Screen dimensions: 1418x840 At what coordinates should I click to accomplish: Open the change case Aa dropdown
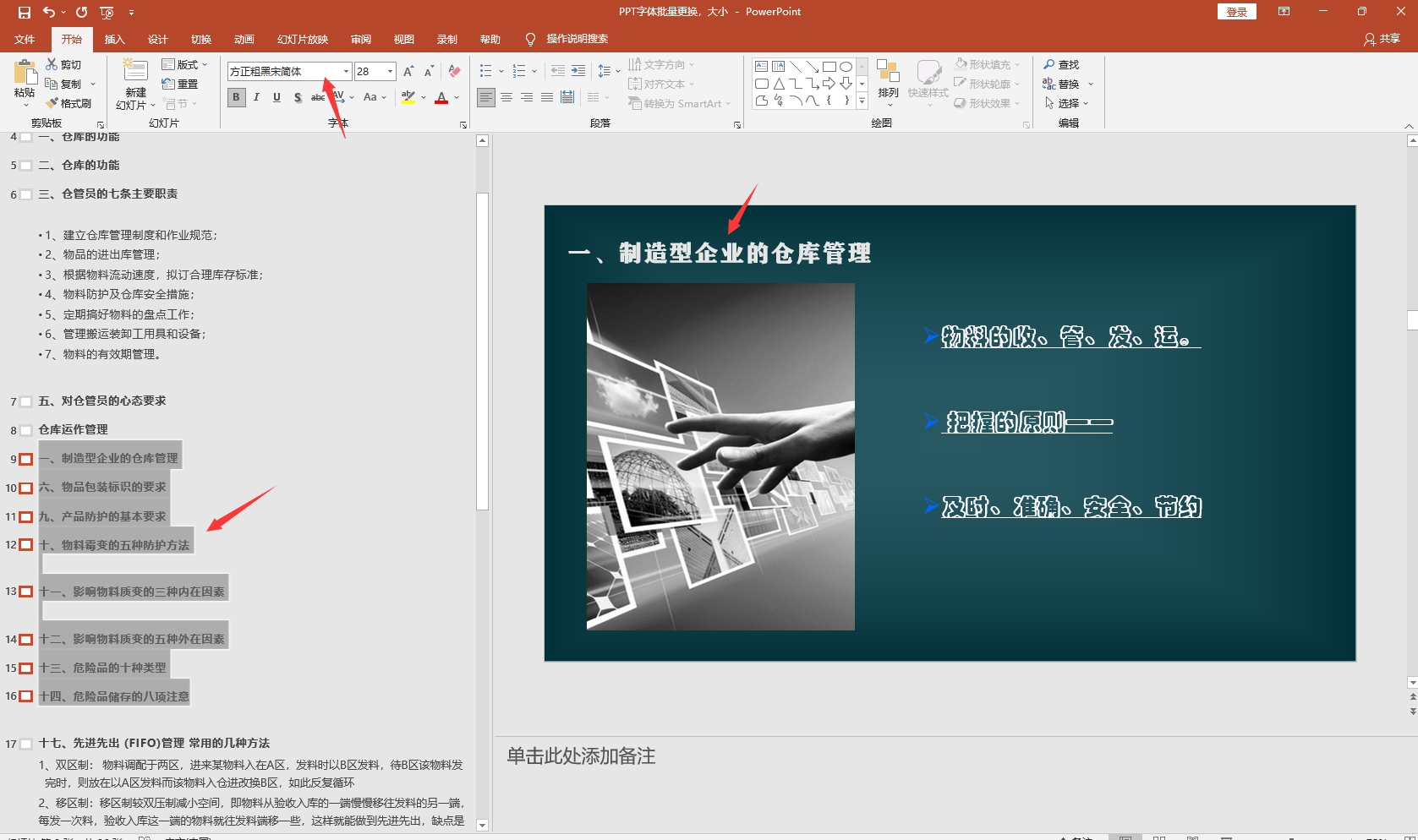pos(375,97)
